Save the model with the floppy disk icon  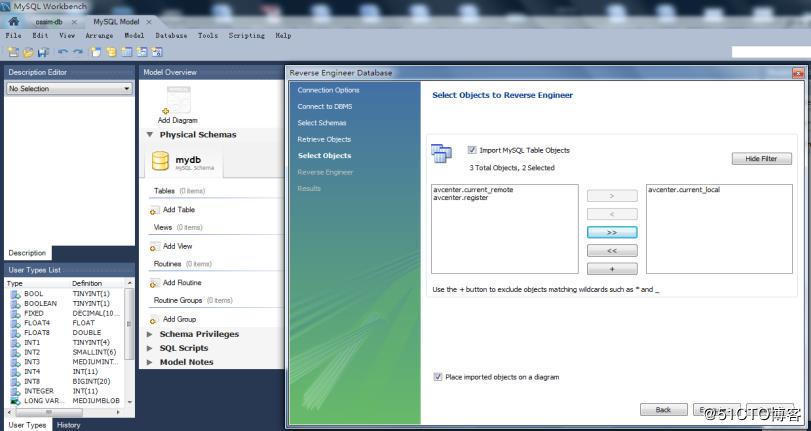(x=43, y=52)
